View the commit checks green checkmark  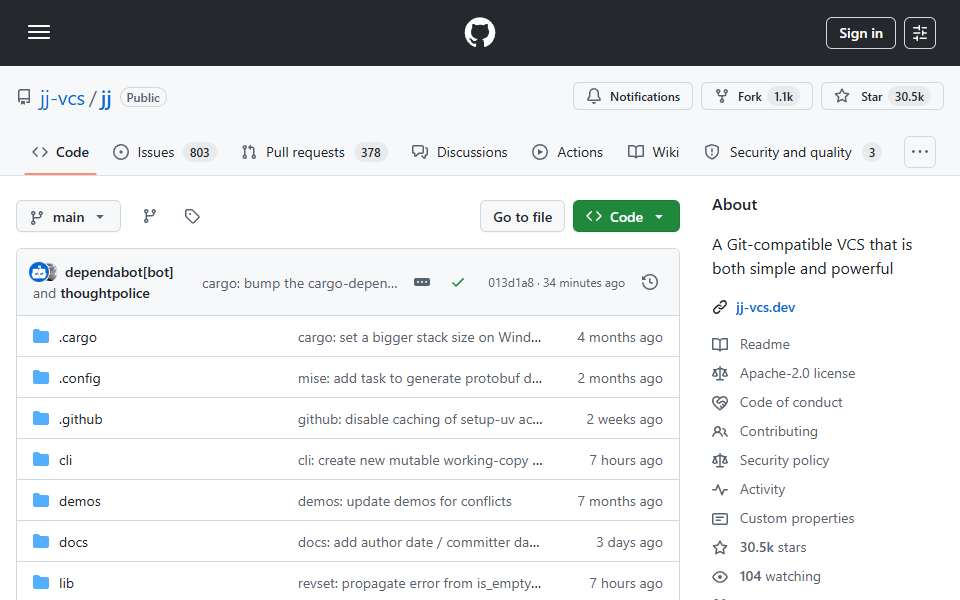[457, 282]
